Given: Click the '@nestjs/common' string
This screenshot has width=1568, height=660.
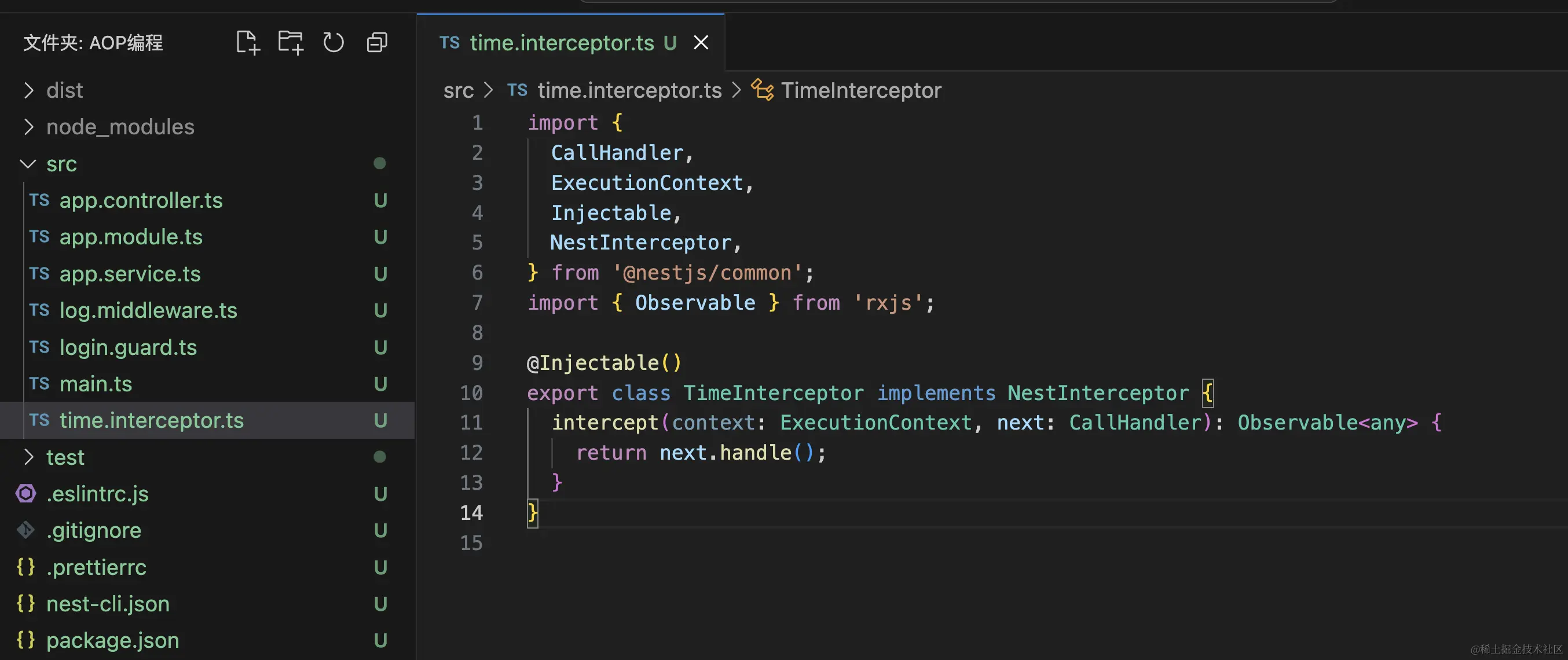Looking at the screenshot, I should point(708,273).
